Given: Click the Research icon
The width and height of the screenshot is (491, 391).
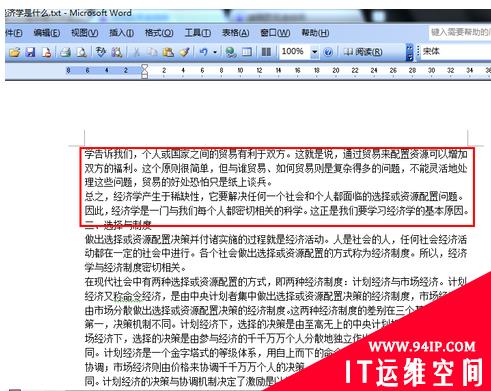Looking at the screenshot, I should coord(117,52).
